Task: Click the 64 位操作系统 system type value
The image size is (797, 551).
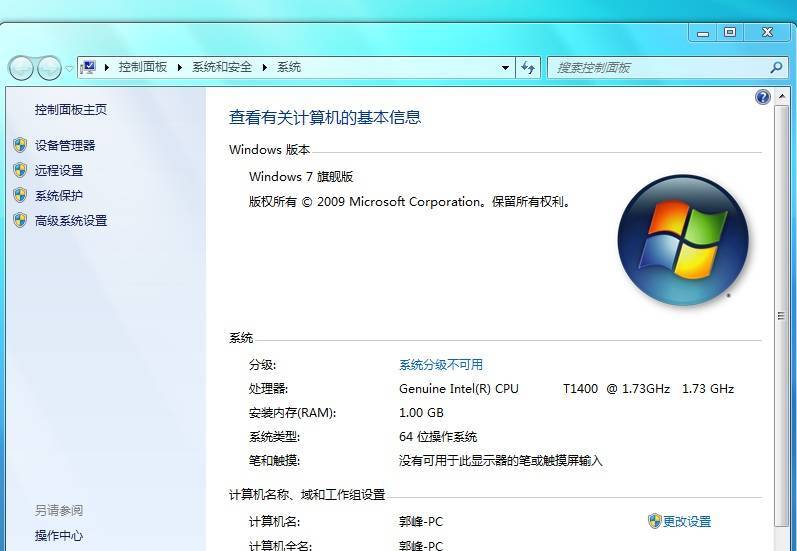Action: point(438,437)
